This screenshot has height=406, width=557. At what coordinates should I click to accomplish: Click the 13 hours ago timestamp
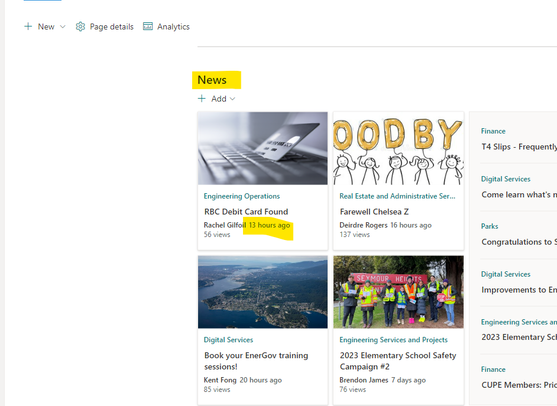pos(269,225)
